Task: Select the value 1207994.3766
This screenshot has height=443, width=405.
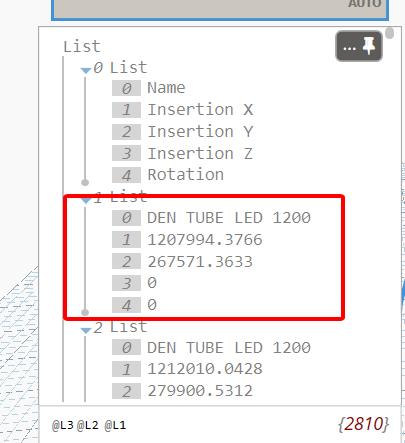Action: 205,240
